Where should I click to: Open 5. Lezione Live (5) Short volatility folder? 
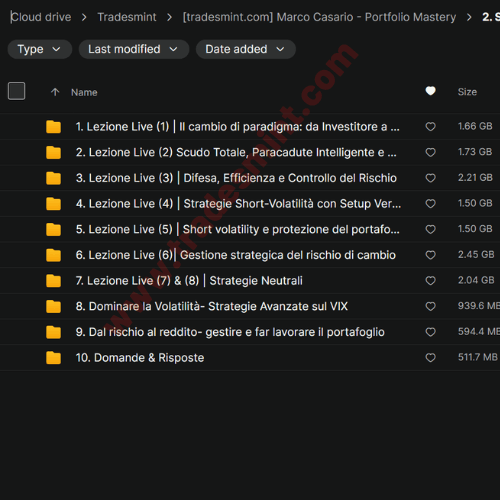[x=237, y=229]
